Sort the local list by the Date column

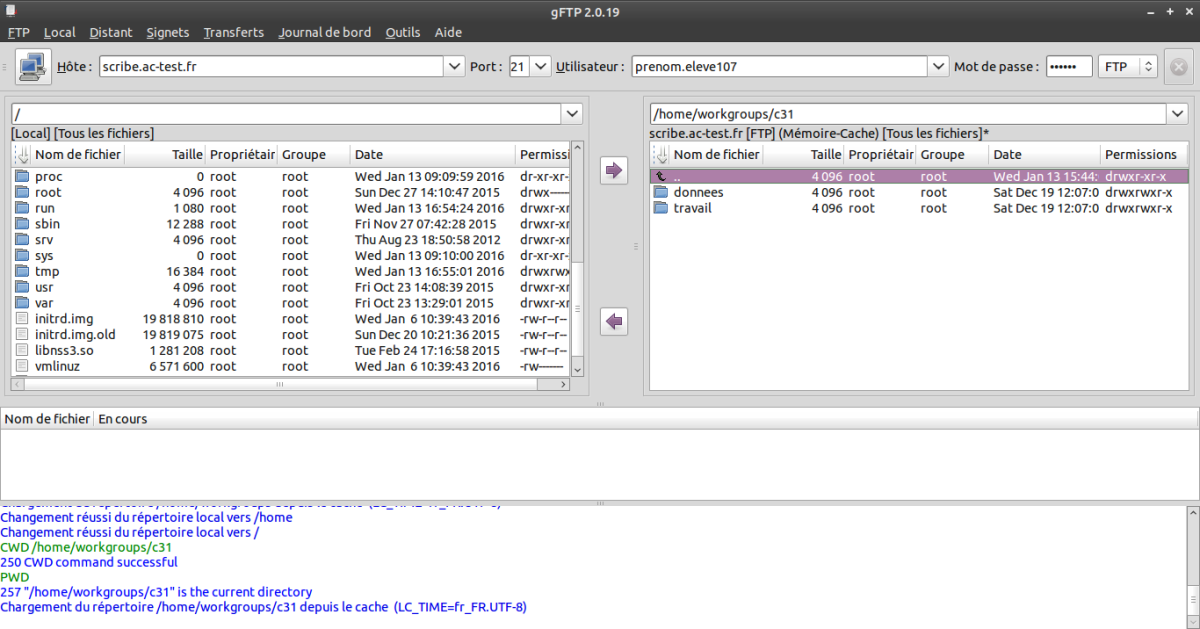[x=433, y=155]
